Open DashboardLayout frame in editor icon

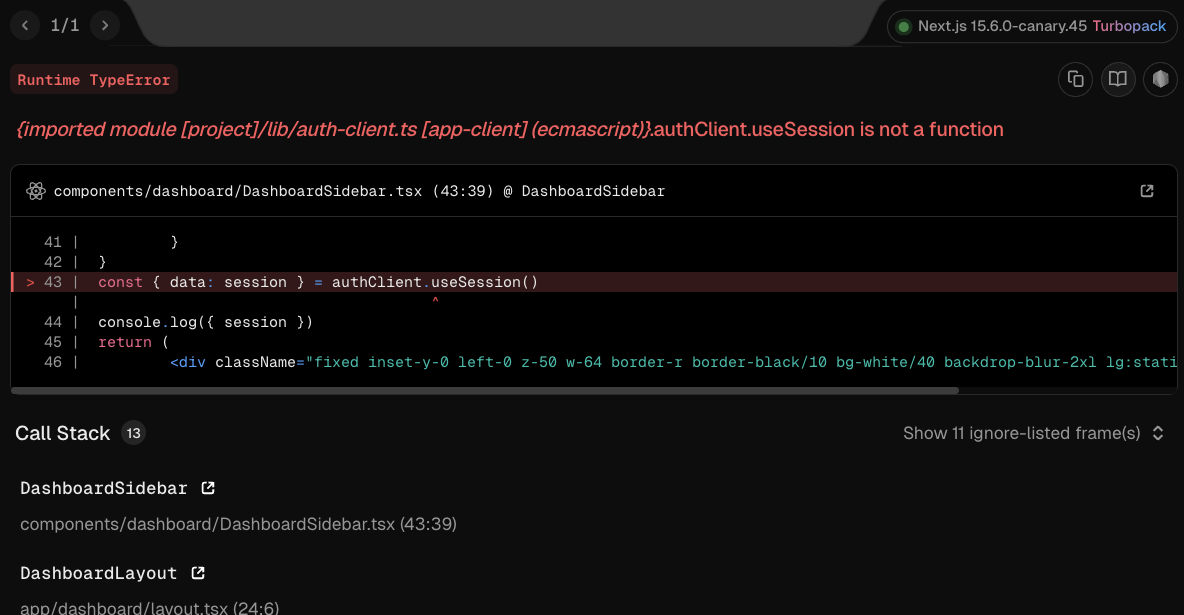coord(198,573)
